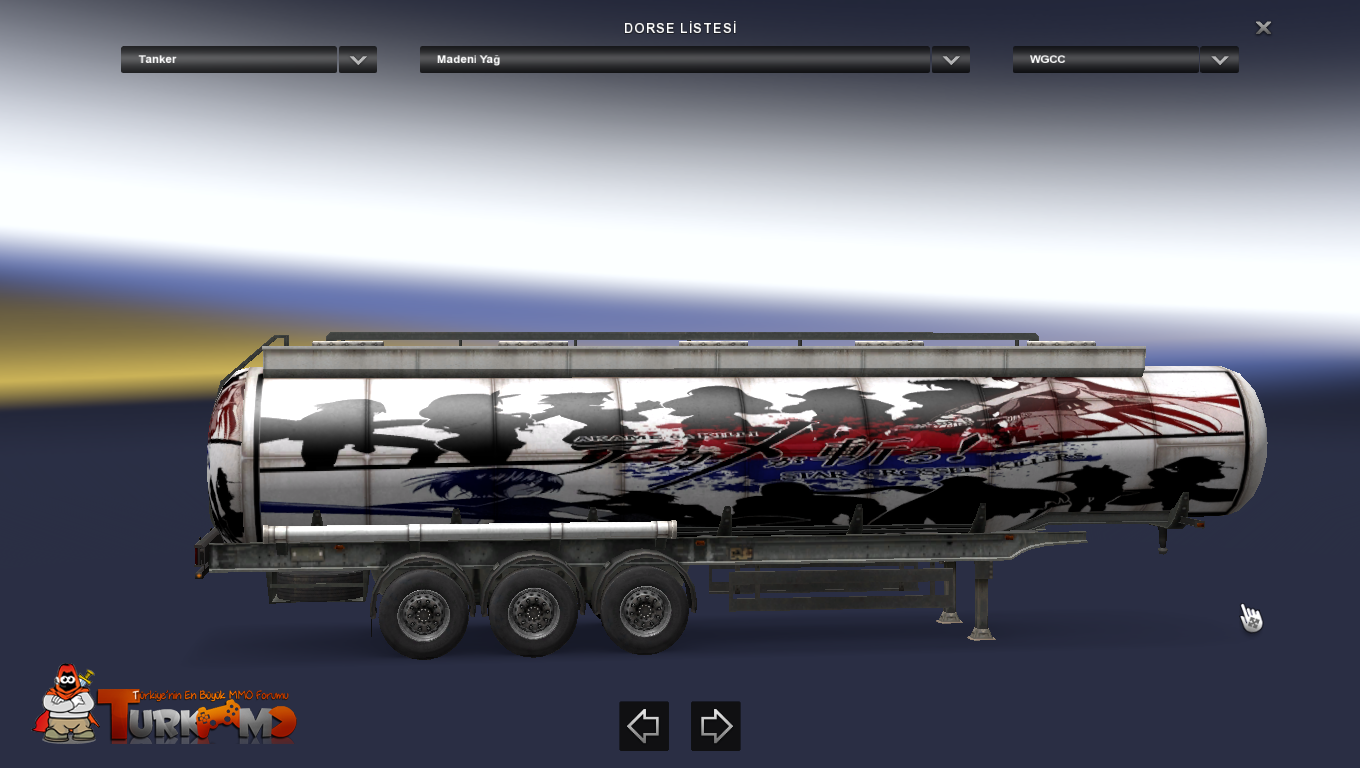
Task: Open the WGCC company field
Action: point(1106,60)
